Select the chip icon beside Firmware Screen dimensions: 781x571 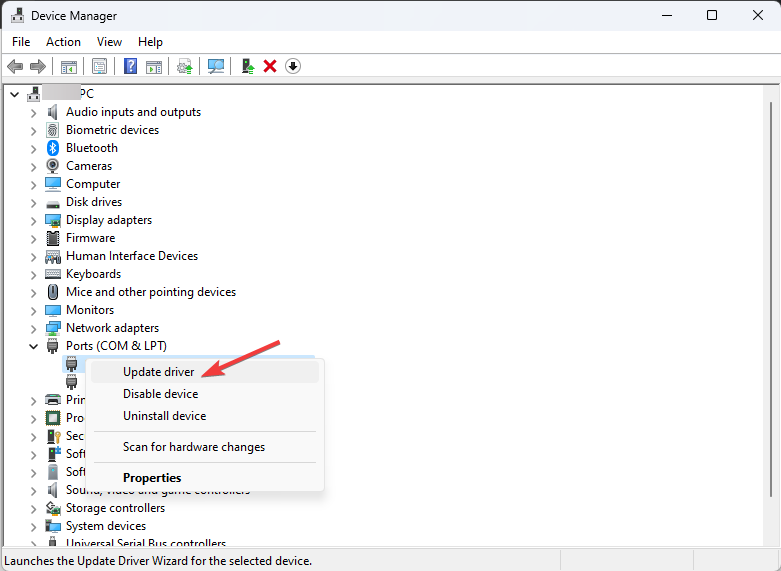click(53, 238)
